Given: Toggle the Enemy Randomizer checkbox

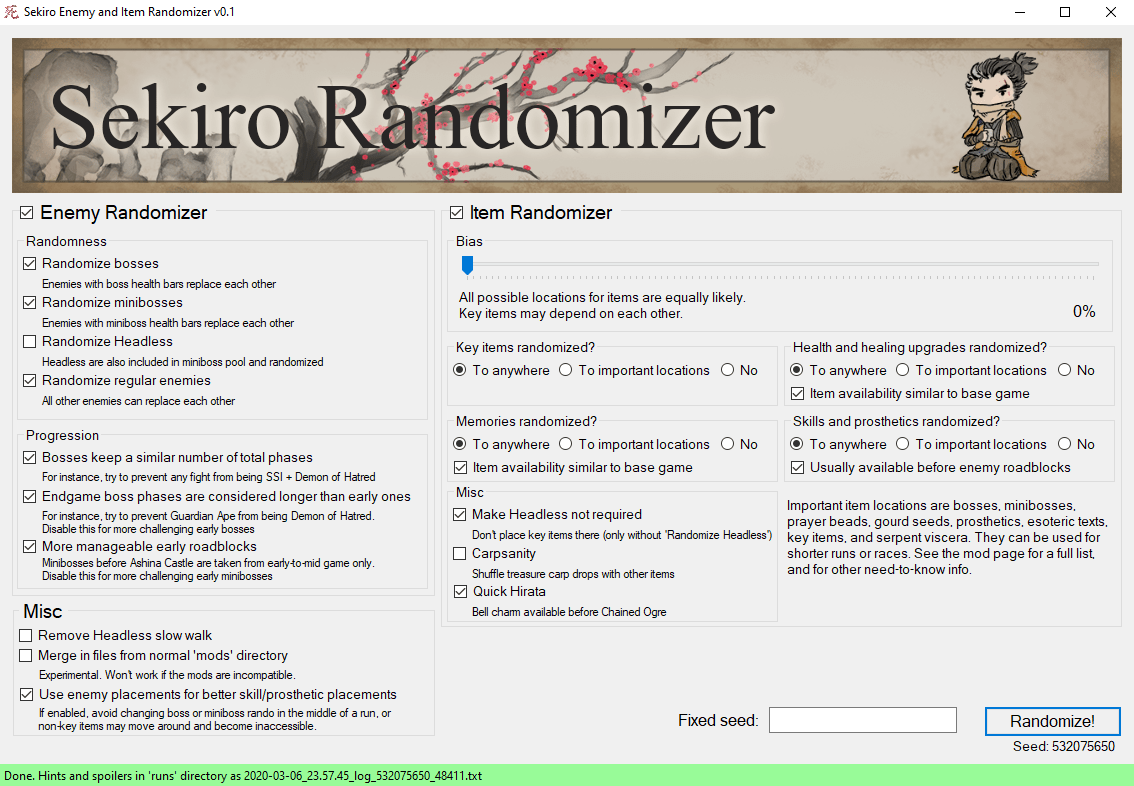Looking at the screenshot, I should [x=27, y=213].
